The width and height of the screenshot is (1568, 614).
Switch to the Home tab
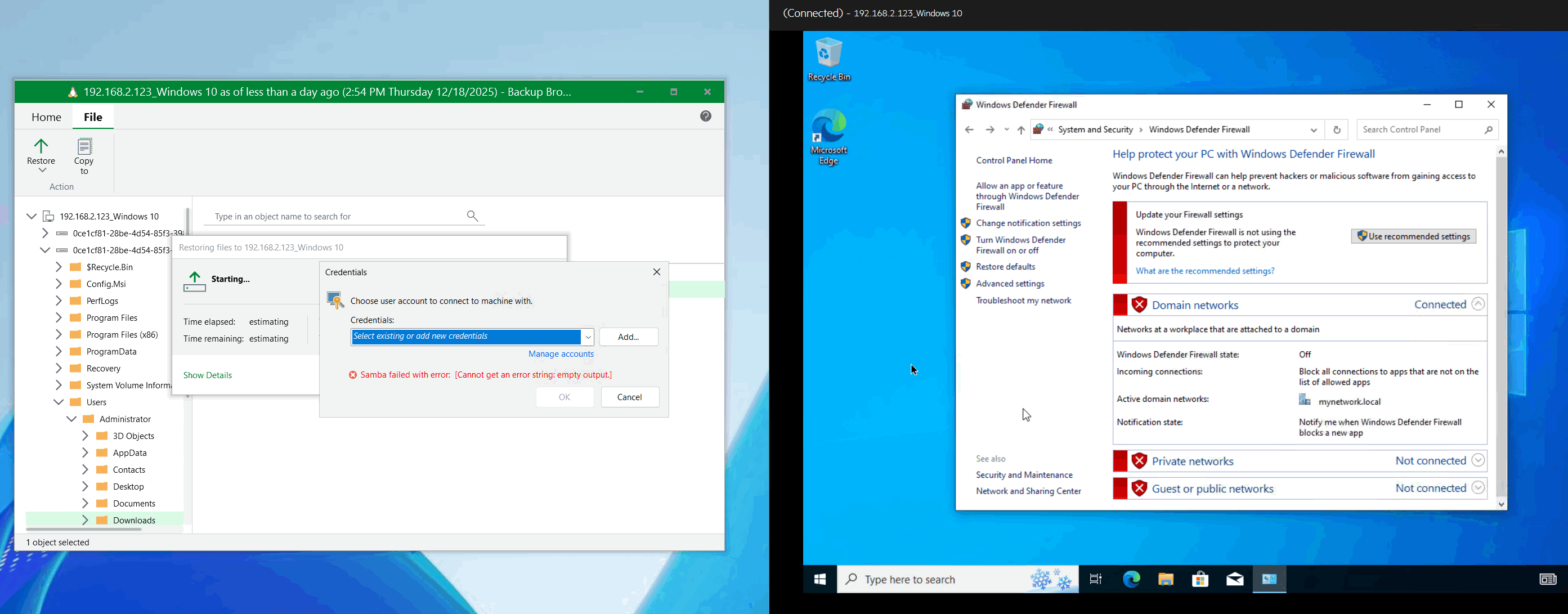click(46, 117)
